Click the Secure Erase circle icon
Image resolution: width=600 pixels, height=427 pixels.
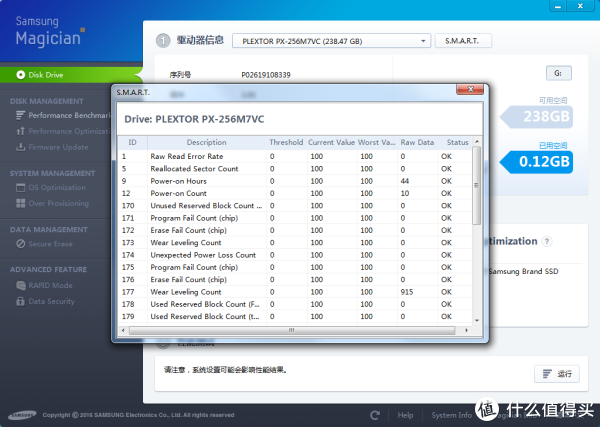[21, 244]
